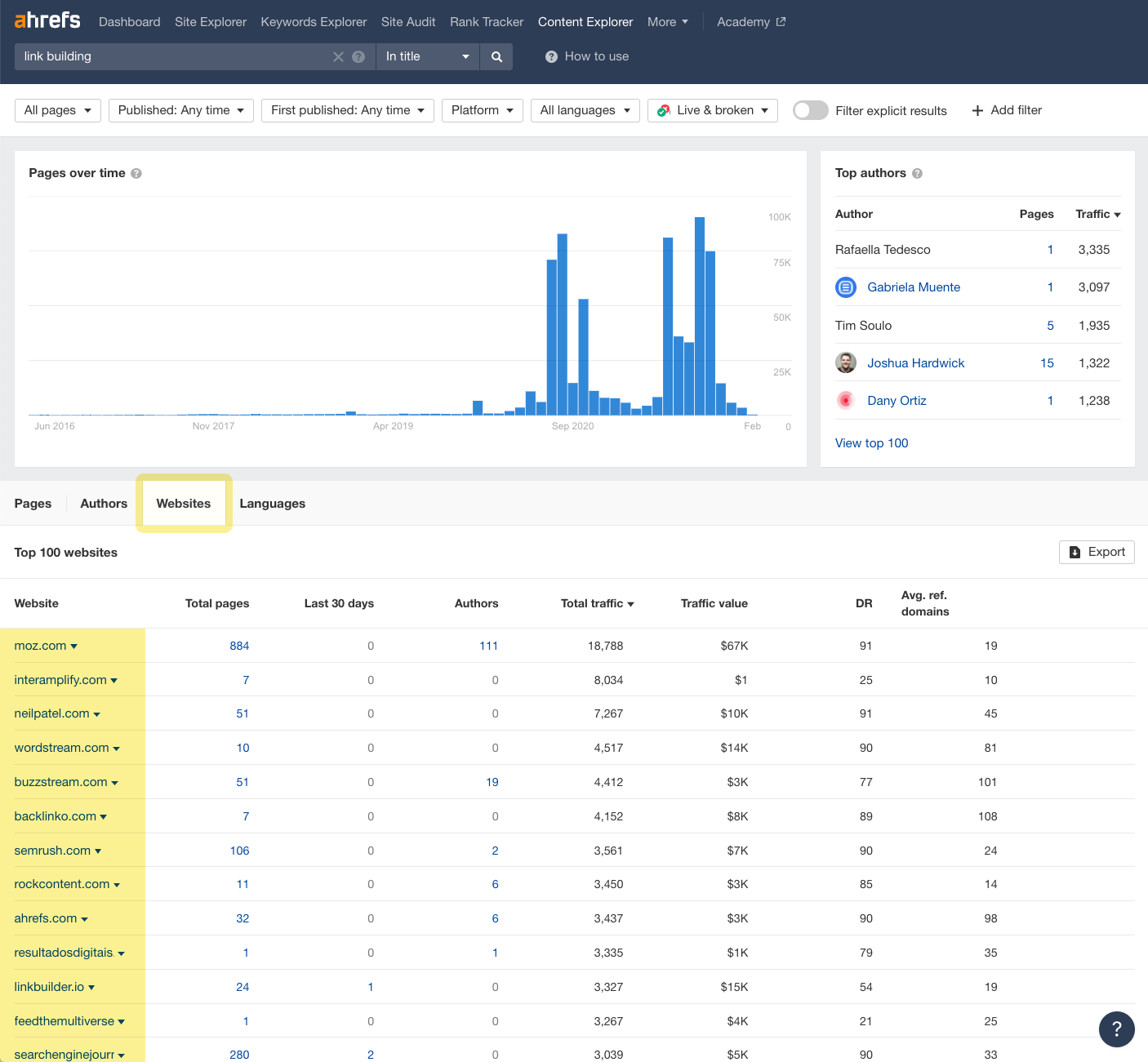1148x1062 pixels.
Task: Sort by DR column header
Action: [864, 603]
